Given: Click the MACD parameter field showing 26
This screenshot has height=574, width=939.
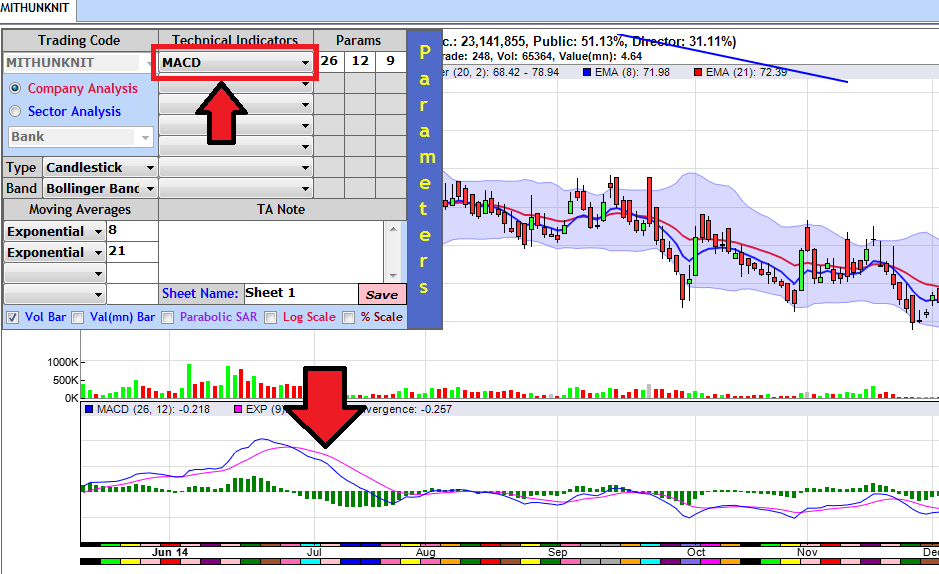Looking at the screenshot, I should click(x=329, y=62).
